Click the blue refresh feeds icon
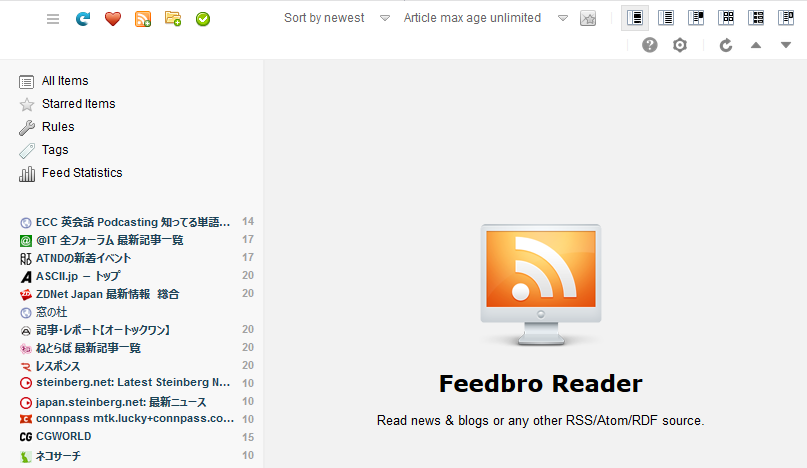 point(82,19)
